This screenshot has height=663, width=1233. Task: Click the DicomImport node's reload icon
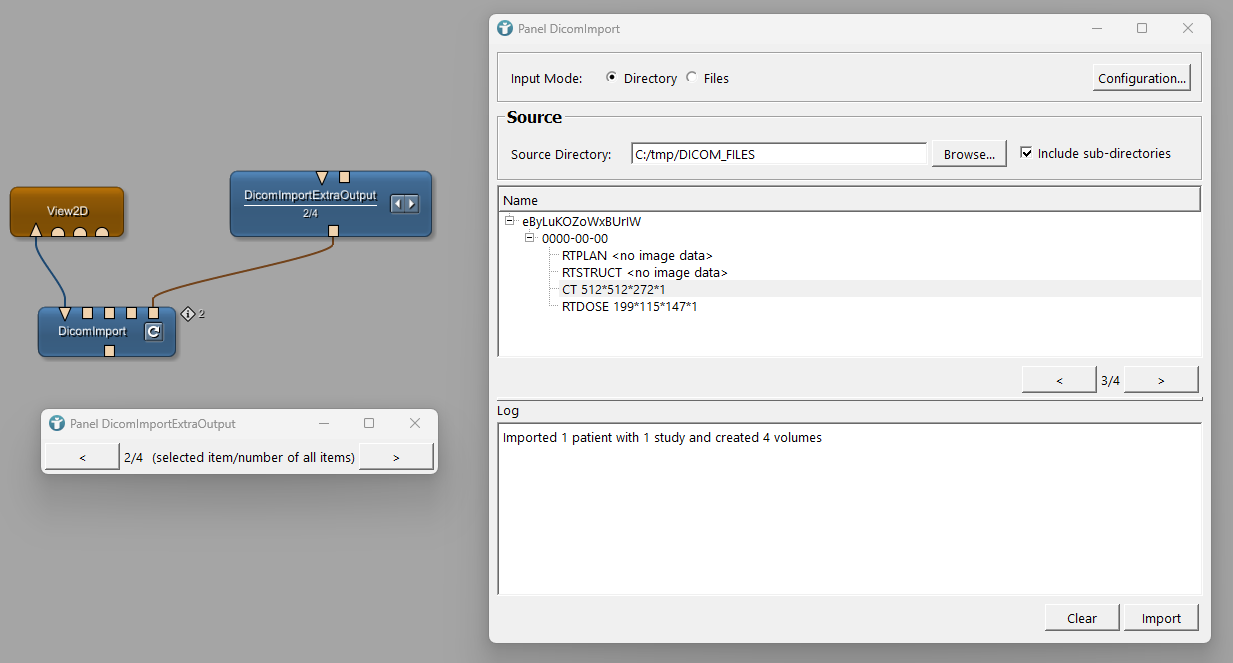(153, 332)
